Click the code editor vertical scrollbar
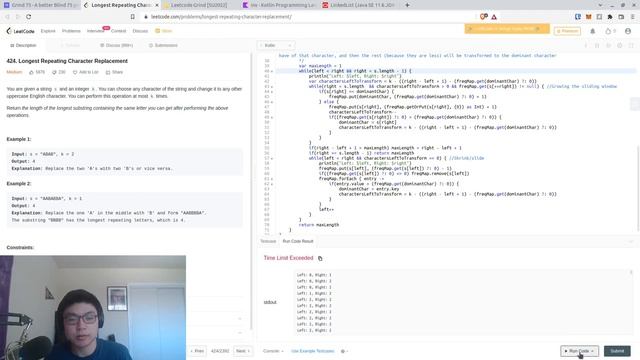Viewport: 640px width, 360px height. pyautogui.click(x=638, y=188)
